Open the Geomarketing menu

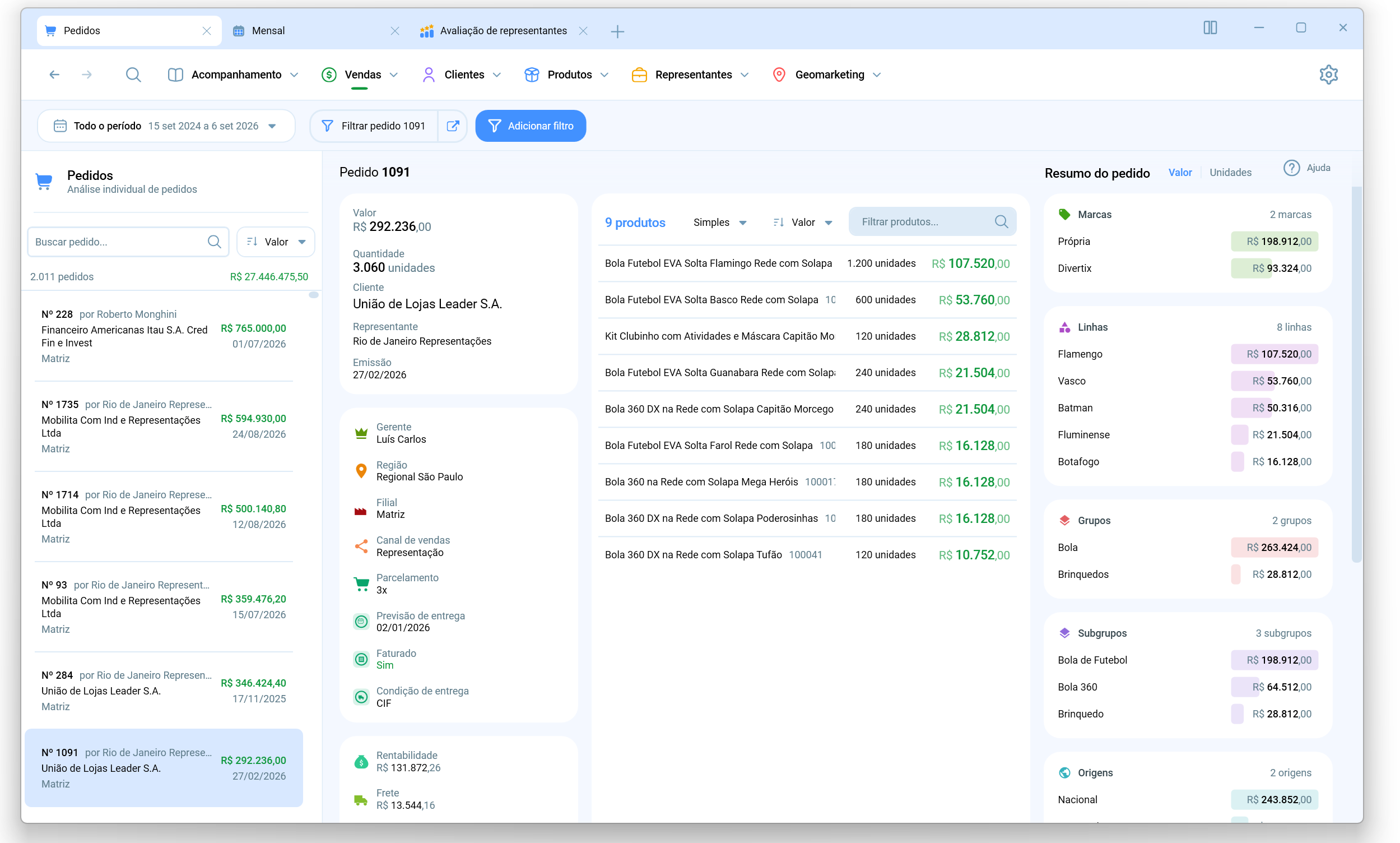pyautogui.click(x=826, y=75)
